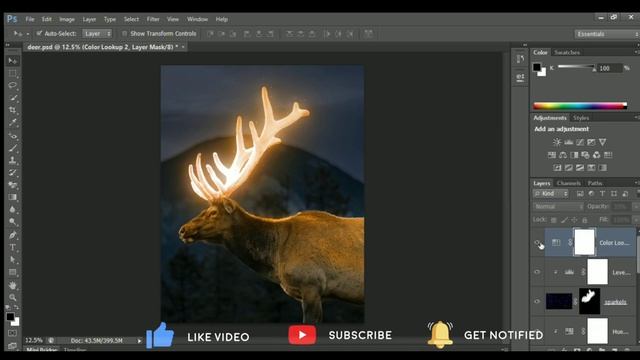Select the Clone Stamp tool

coord(13,160)
